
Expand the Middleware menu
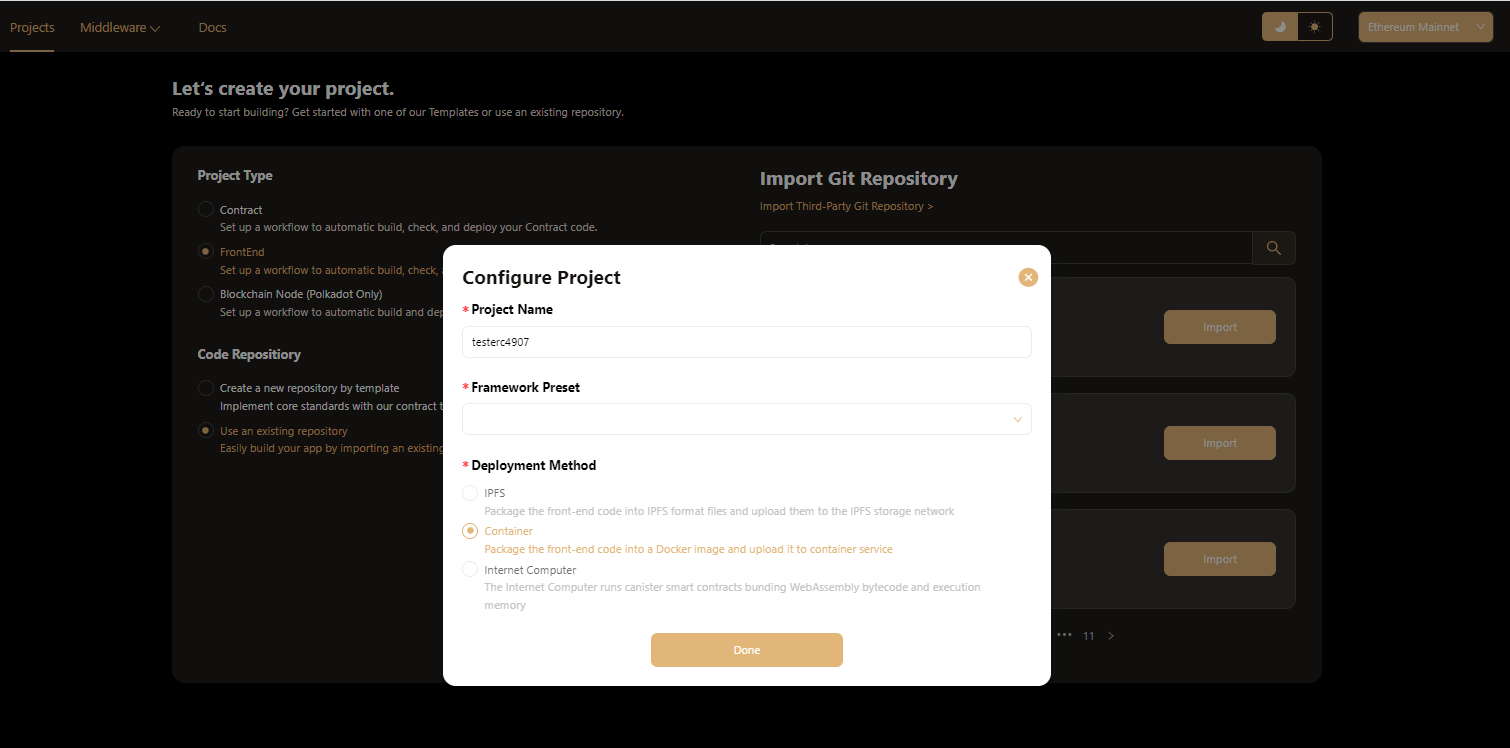click(120, 27)
